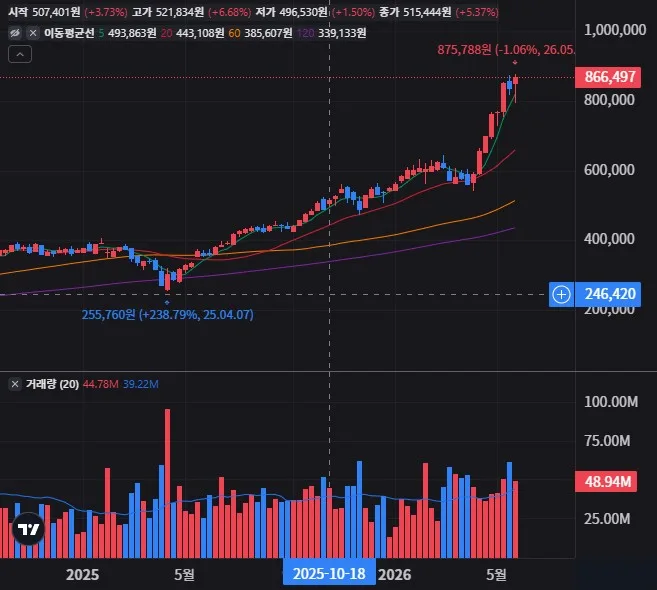Click the 25.00M volume axis label
The width and height of the screenshot is (657, 590).
[x=607, y=519]
